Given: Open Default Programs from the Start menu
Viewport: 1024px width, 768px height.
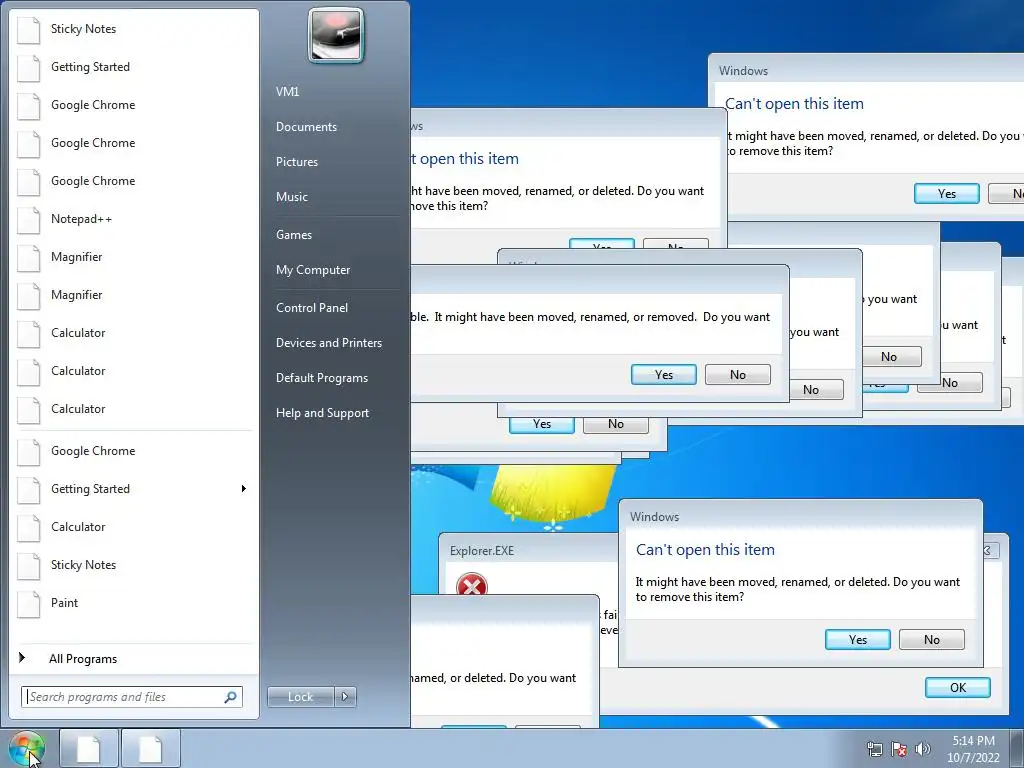Looking at the screenshot, I should [x=321, y=378].
